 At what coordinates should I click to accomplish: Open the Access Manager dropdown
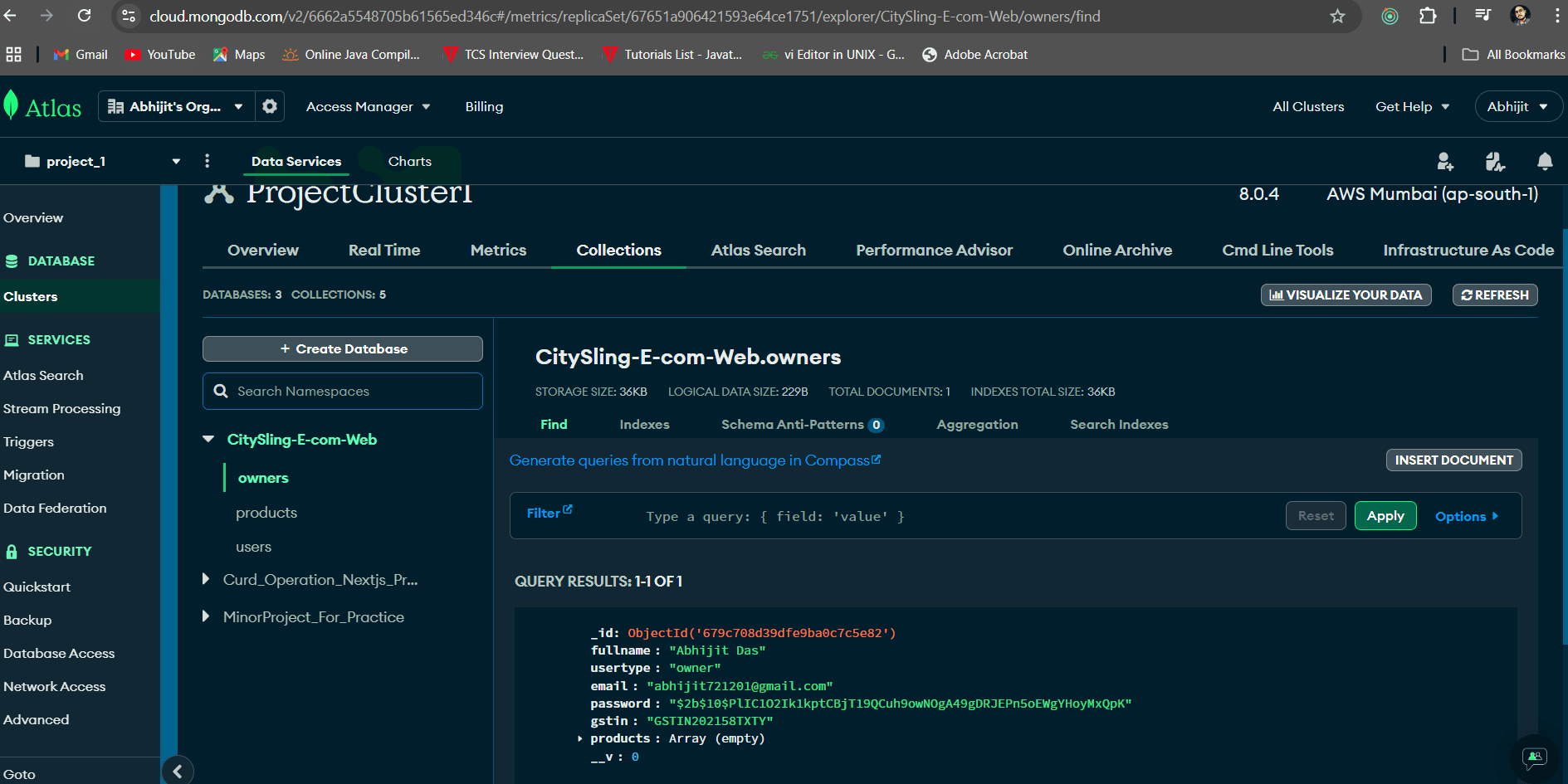click(x=368, y=106)
